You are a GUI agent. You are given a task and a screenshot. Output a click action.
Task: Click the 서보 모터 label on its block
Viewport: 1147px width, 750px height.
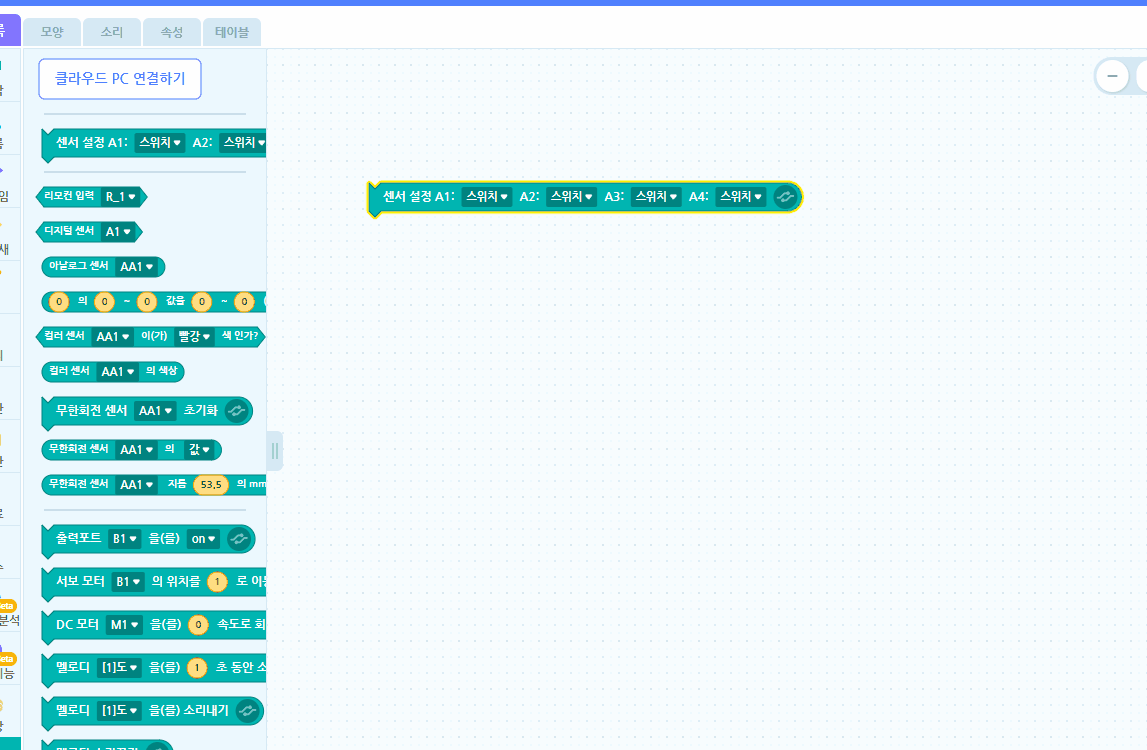[x=80, y=581]
